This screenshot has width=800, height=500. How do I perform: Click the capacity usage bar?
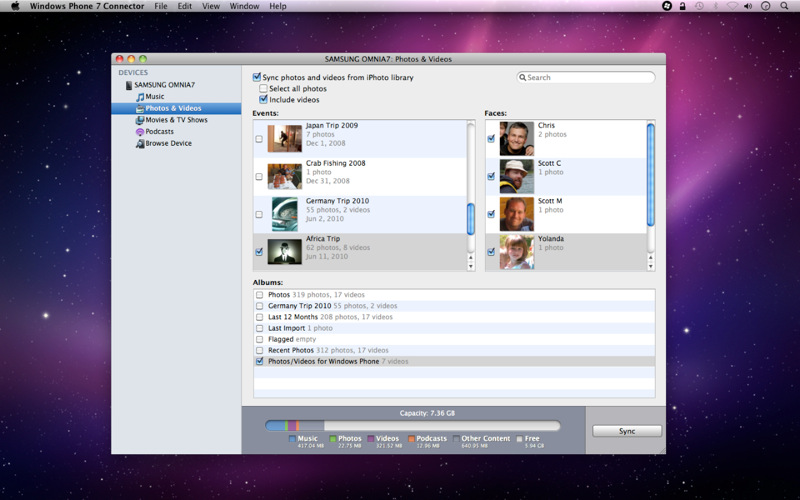pyautogui.click(x=412, y=426)
